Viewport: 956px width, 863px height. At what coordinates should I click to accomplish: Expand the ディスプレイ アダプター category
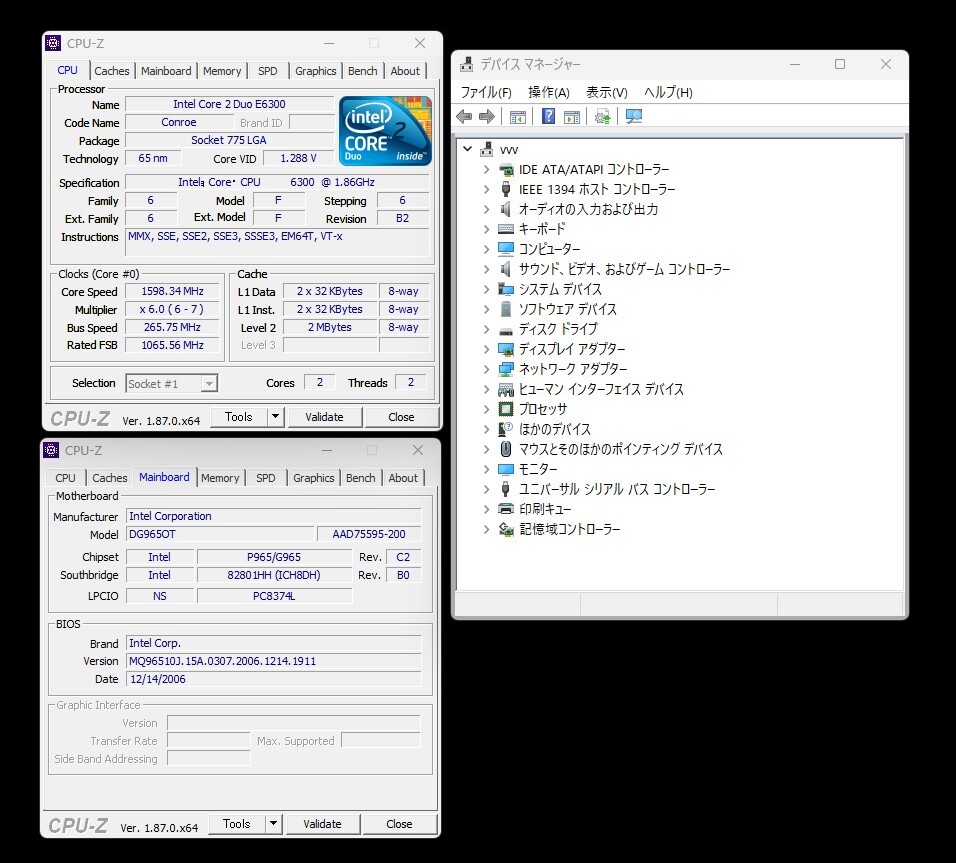tap(486, 349)
